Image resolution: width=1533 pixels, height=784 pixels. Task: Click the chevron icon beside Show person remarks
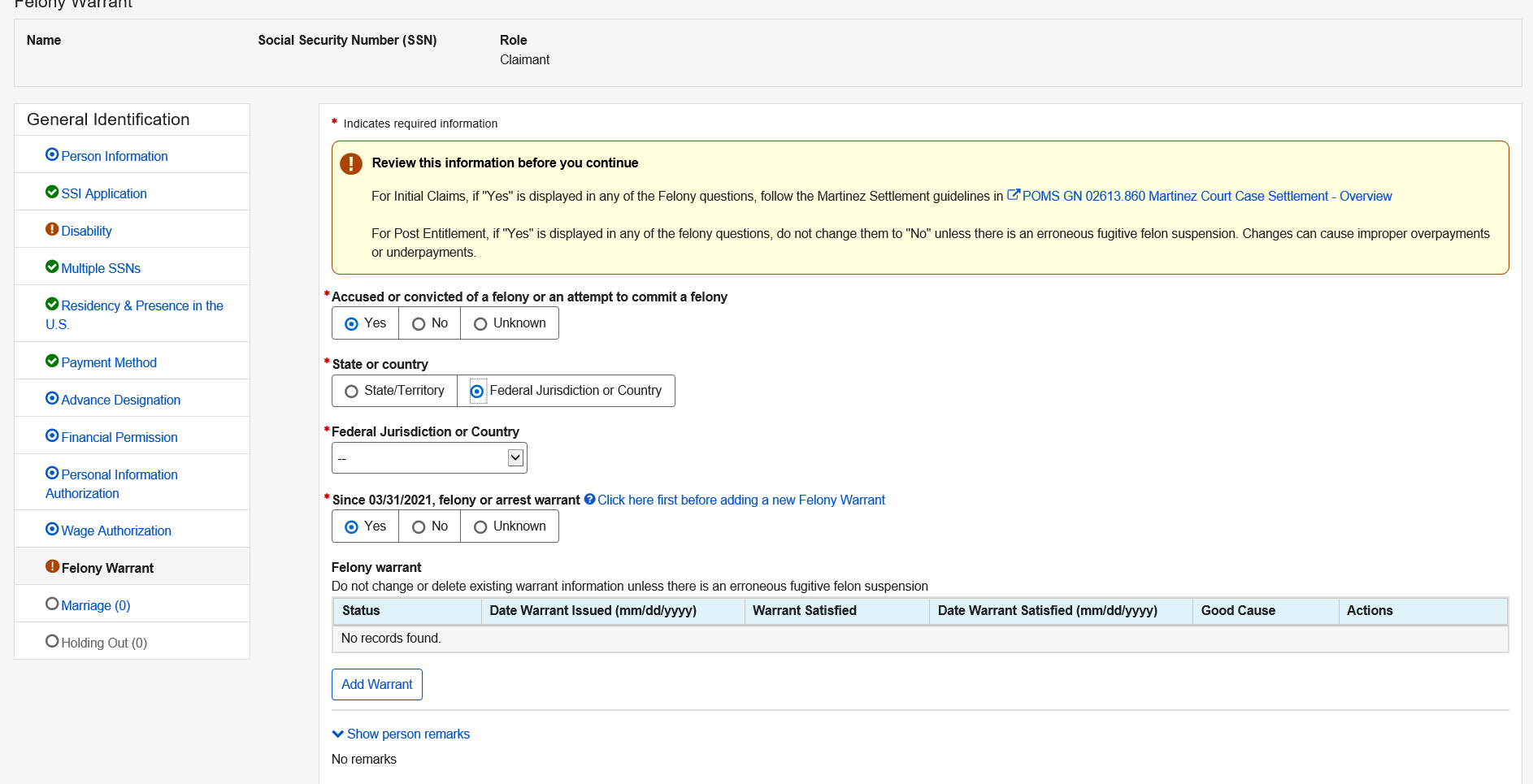[x=338, y=734]
